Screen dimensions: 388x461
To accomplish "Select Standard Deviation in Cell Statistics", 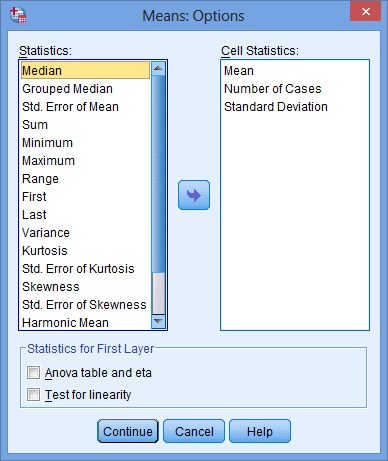I will [276, 107].
